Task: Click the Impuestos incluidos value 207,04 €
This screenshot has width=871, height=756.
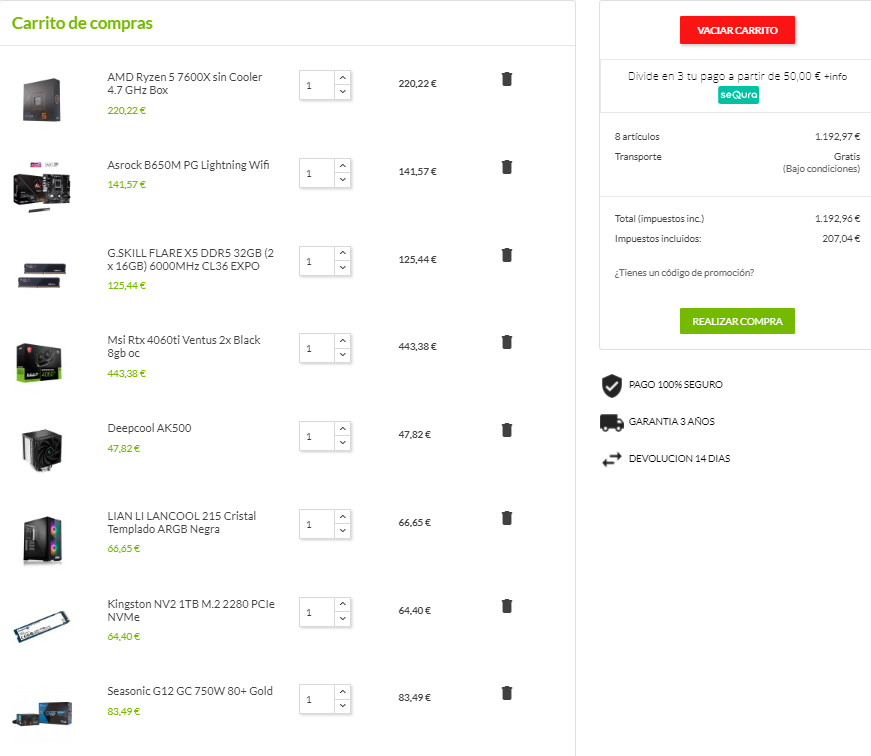Action: tap(841, 239)
